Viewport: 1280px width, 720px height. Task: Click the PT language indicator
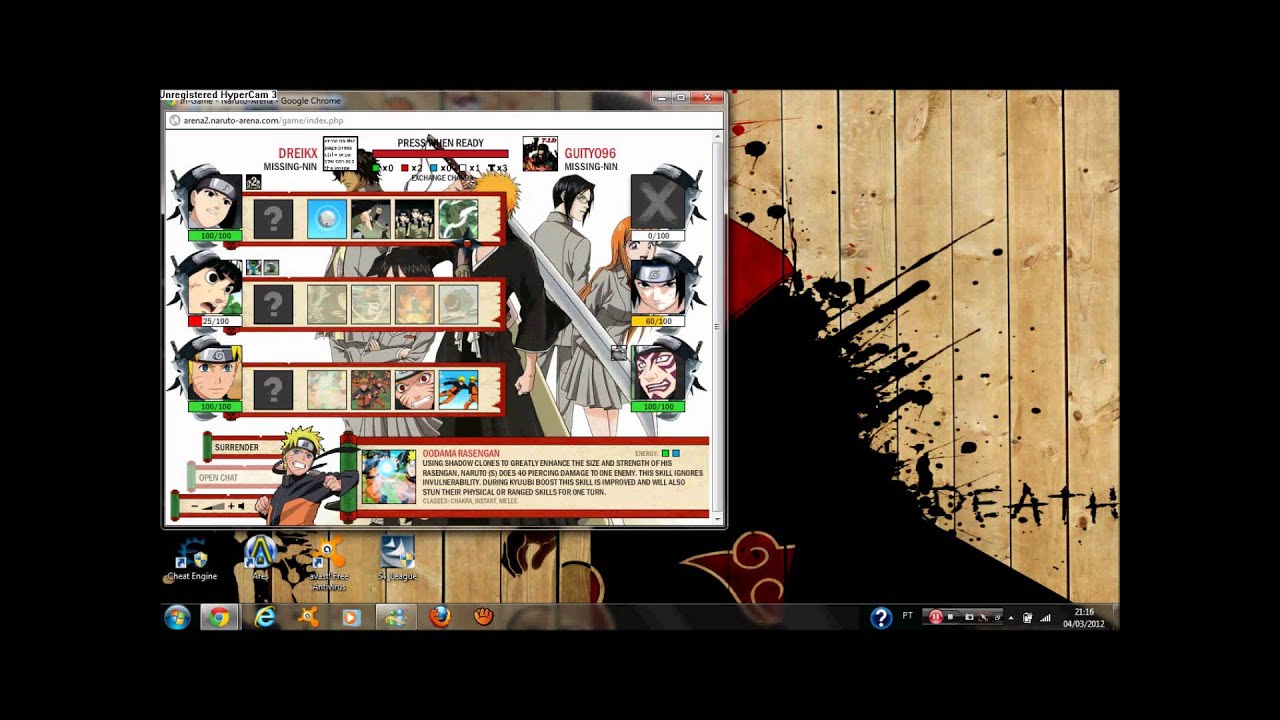pyautogui.click(x=908, y=616)
